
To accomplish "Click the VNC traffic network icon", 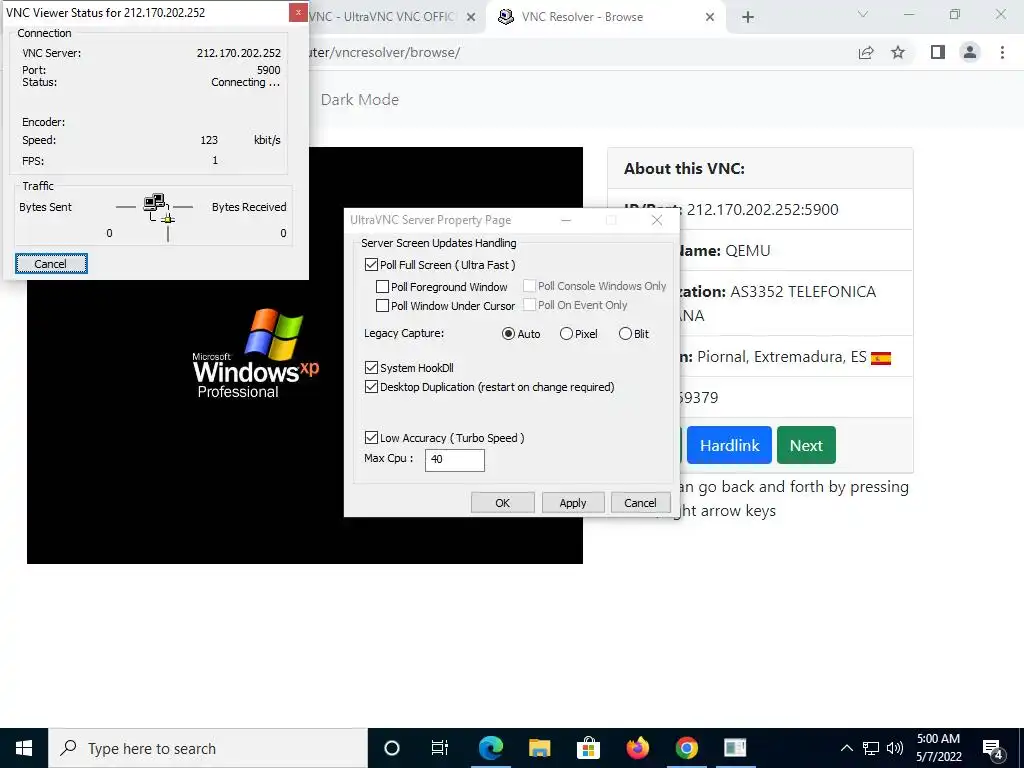I will (x=157, y=208).
